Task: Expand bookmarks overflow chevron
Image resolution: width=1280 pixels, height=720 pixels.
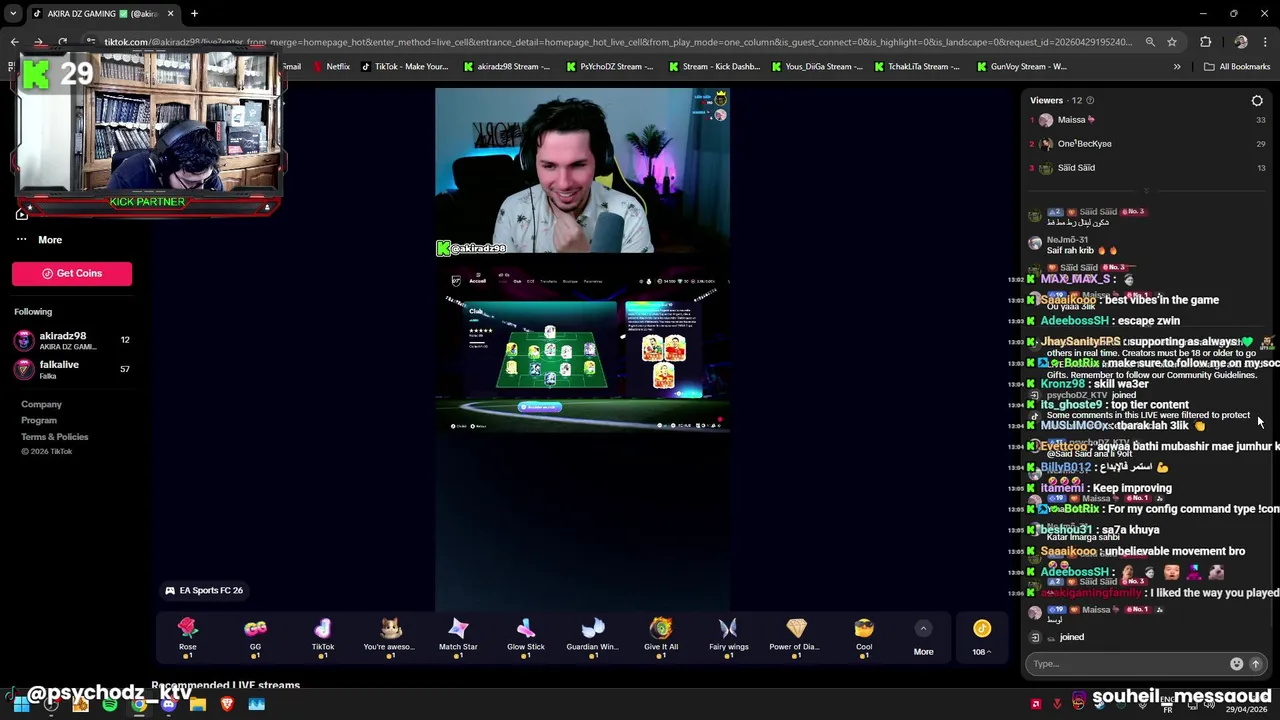Action: (1177, 67)
